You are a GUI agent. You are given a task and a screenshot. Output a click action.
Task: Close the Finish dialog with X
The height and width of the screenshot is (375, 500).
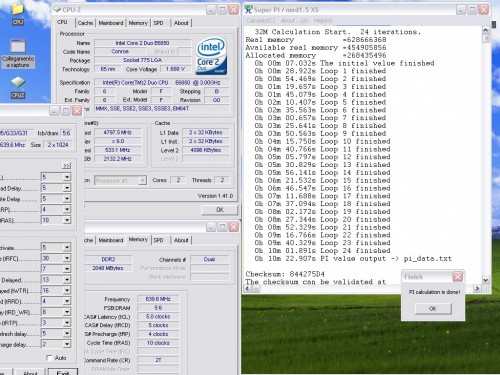coord(458,276)
